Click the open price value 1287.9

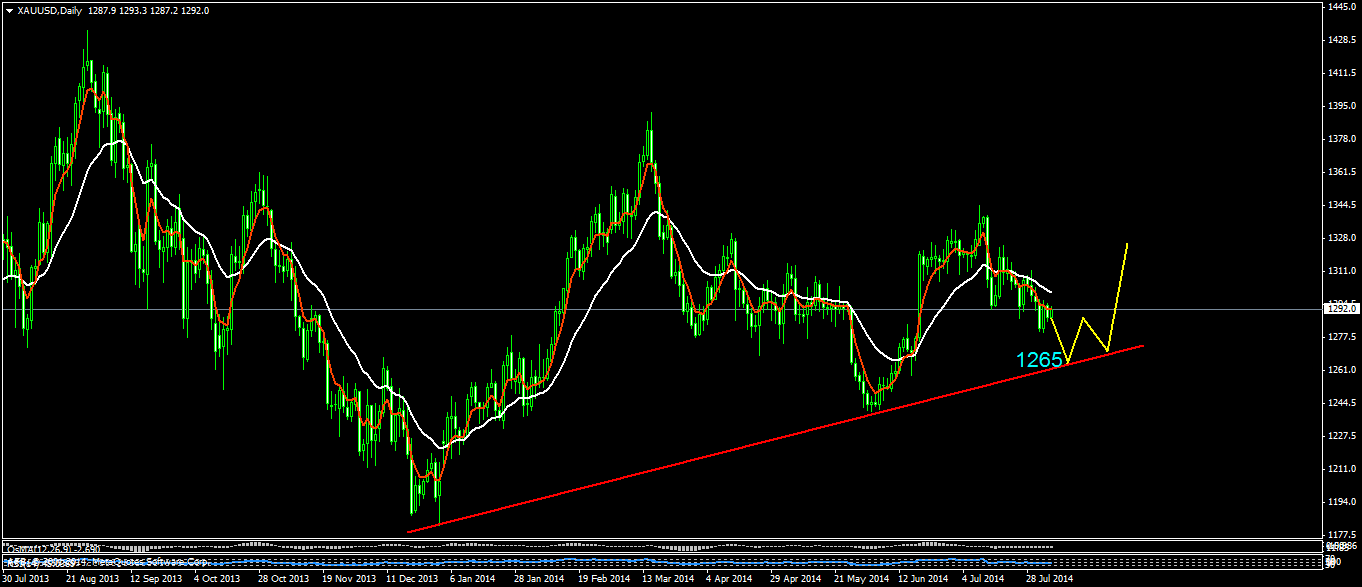100,10
